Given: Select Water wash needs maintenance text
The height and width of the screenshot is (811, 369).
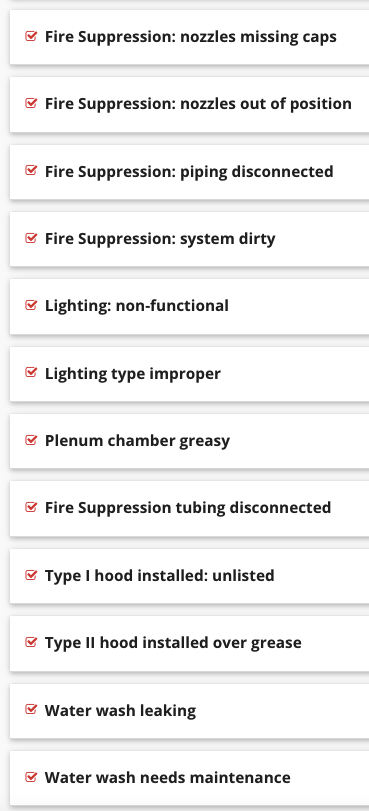Looking at the screenshot, I should tap(168, 777).
